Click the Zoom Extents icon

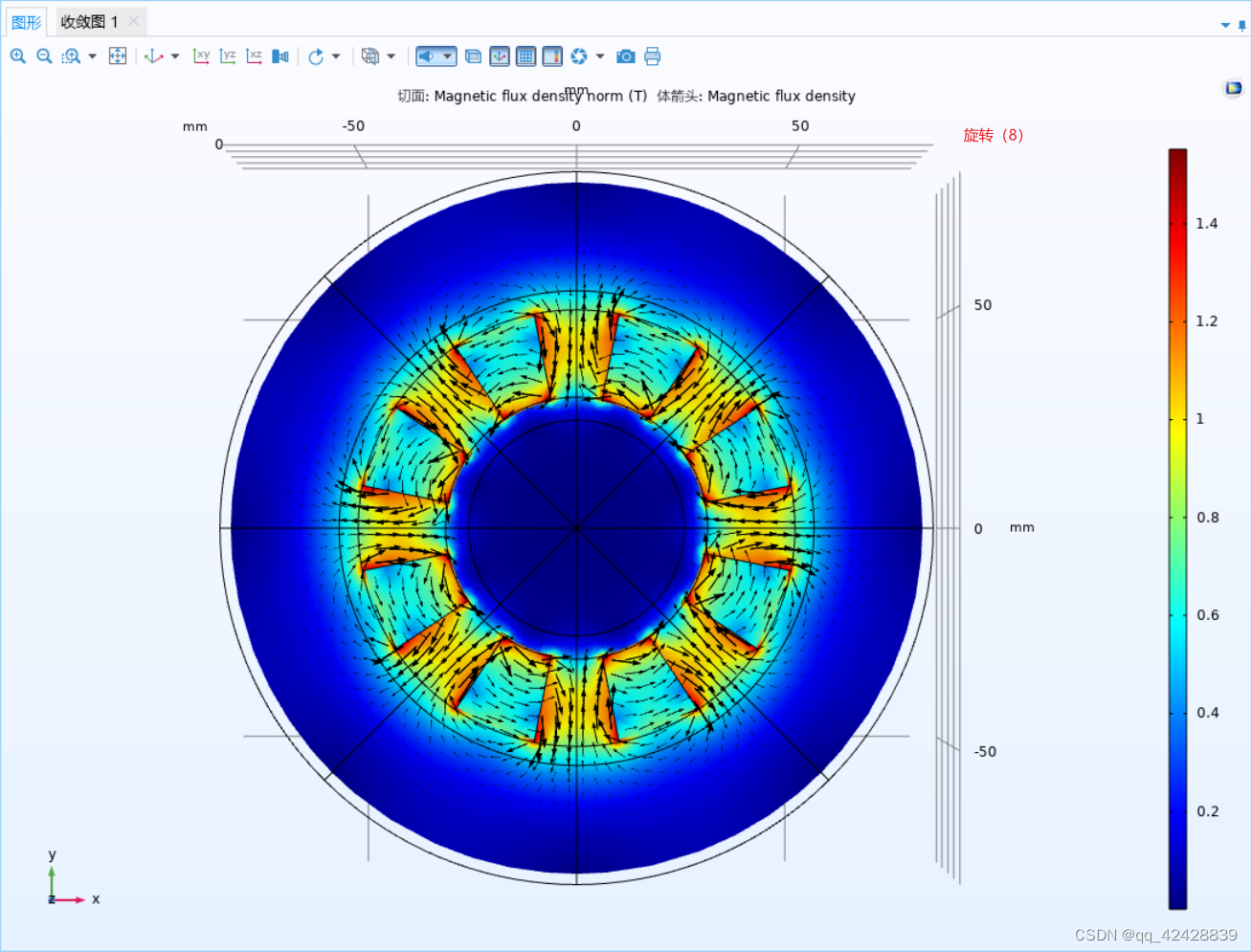118,56
